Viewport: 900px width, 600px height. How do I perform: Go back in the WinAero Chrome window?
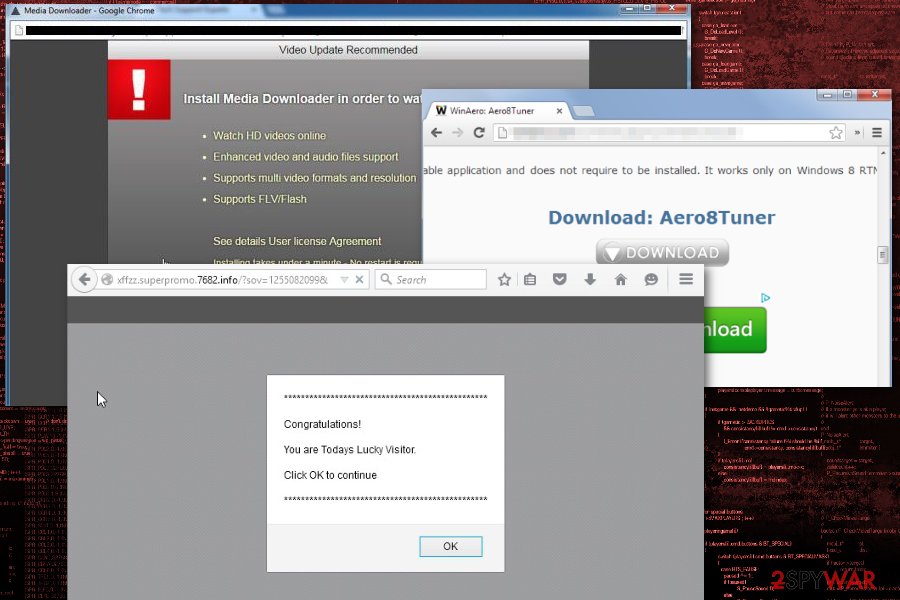[436, 133]
